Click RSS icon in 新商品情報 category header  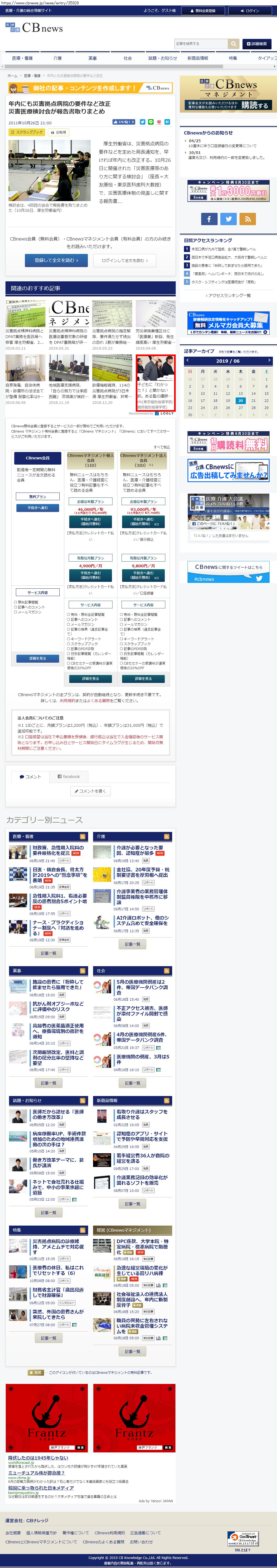(167, 1100)
